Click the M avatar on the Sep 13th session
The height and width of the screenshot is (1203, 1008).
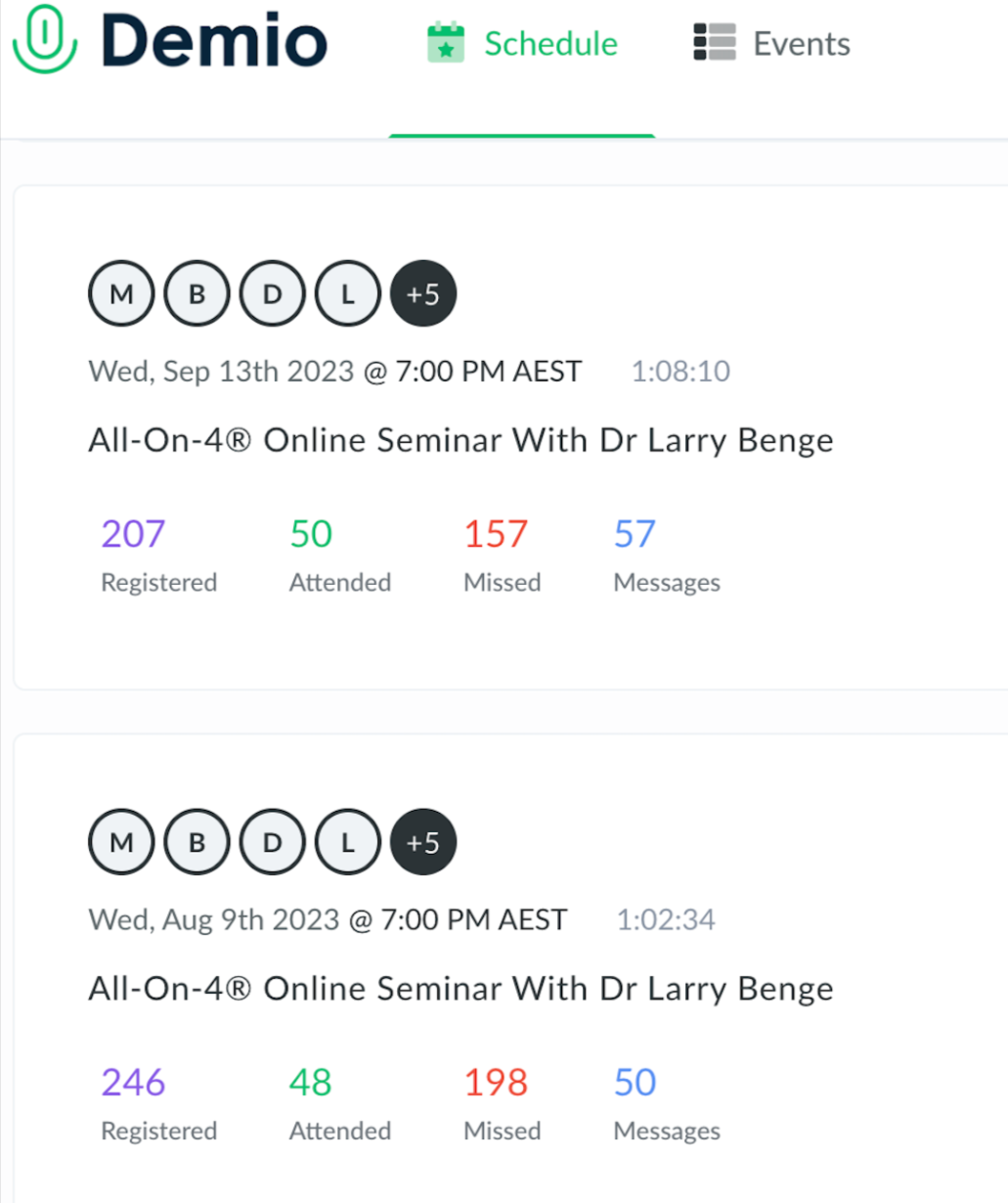(x=121, y=293)
